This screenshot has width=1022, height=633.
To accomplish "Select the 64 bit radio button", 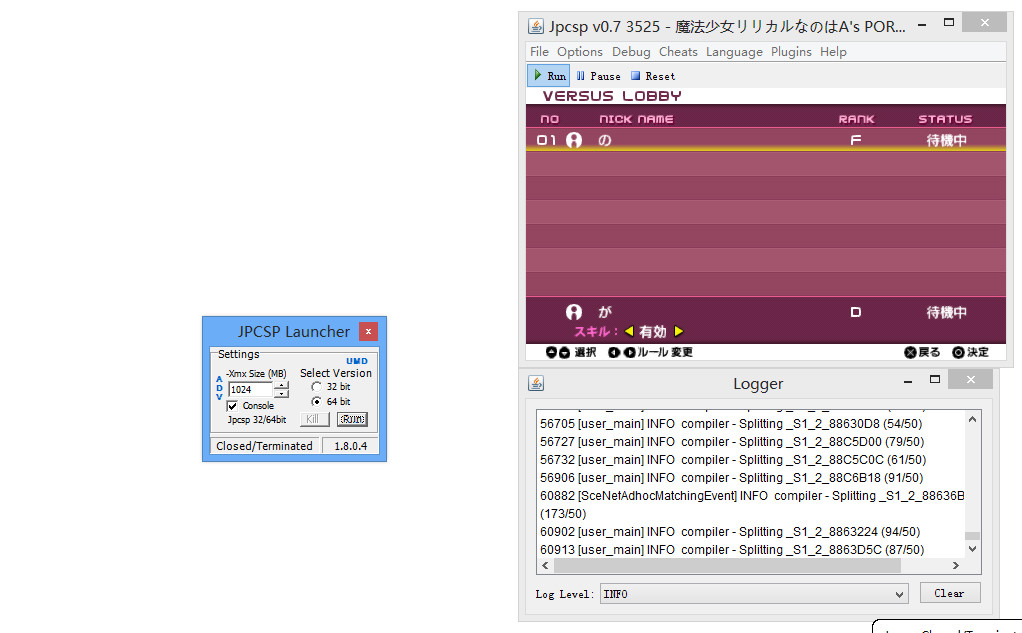I will pyautogui.click(x=317, y=402).
